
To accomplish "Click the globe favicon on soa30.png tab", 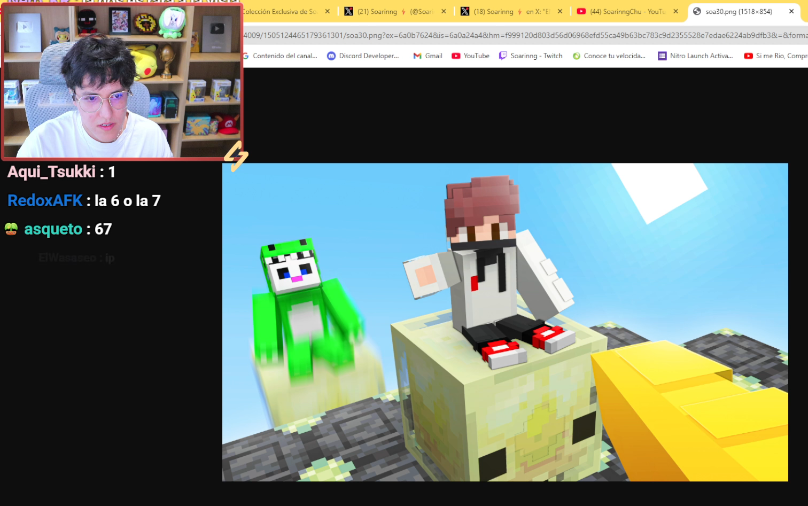I will [697, 11].
